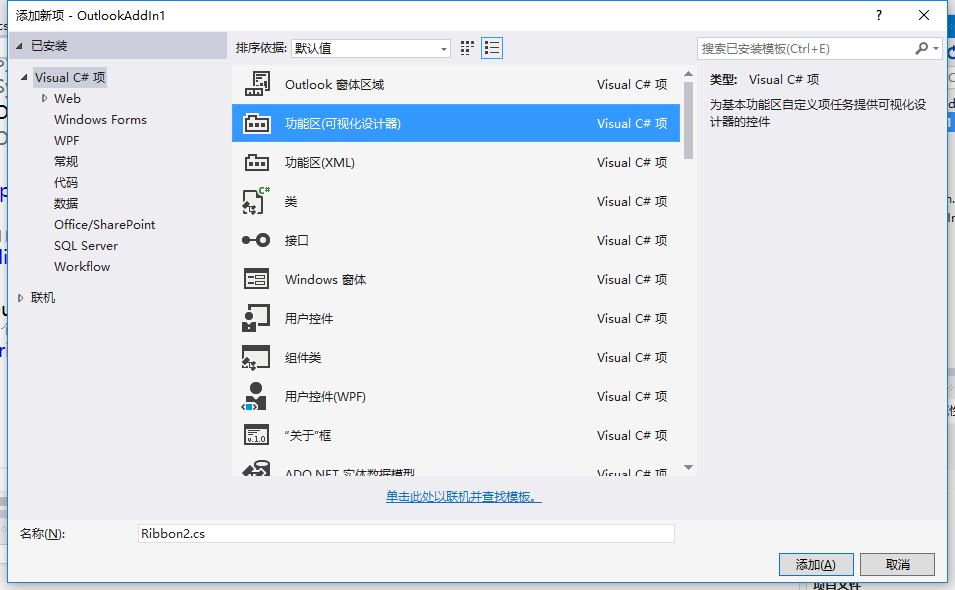Select the SQL Server category
Image resolution: width=955 pixels, height=590 pixels.
coord(86,245)
